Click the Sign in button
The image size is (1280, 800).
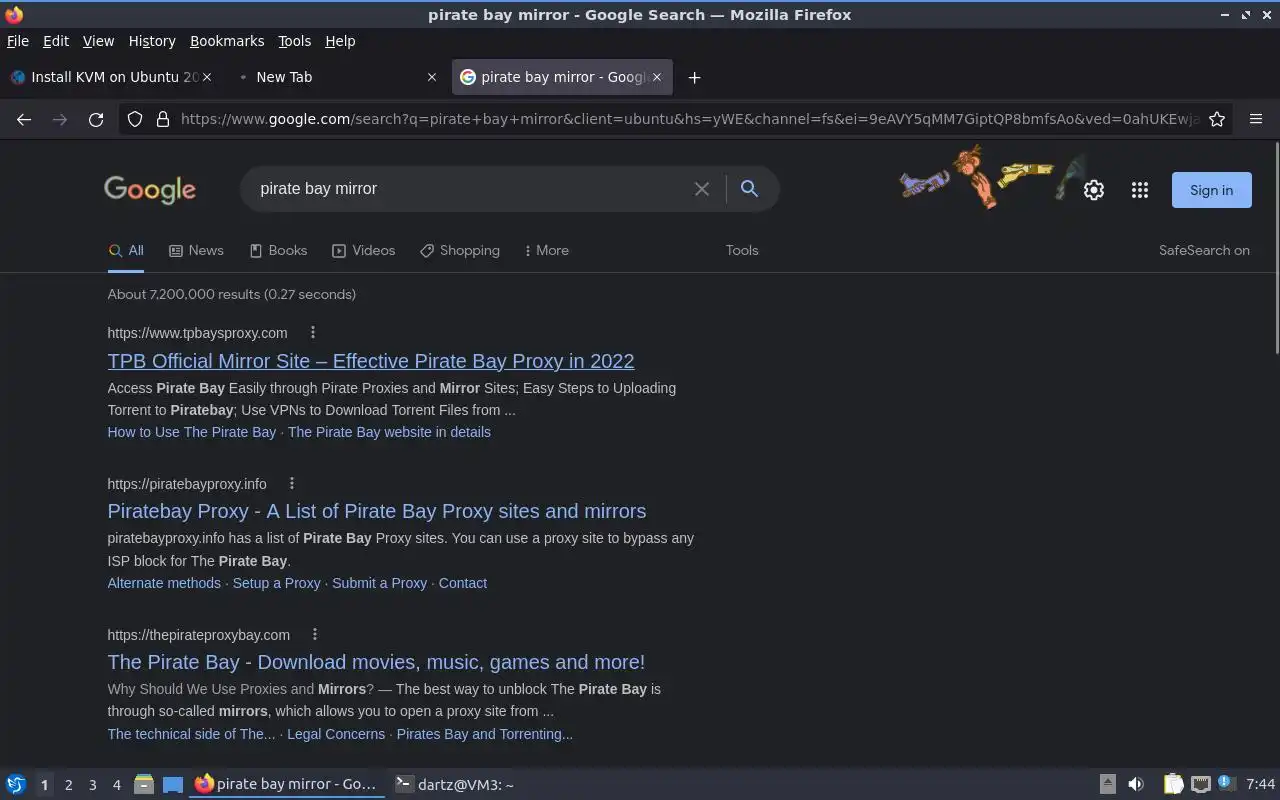tap(1211, 190)
